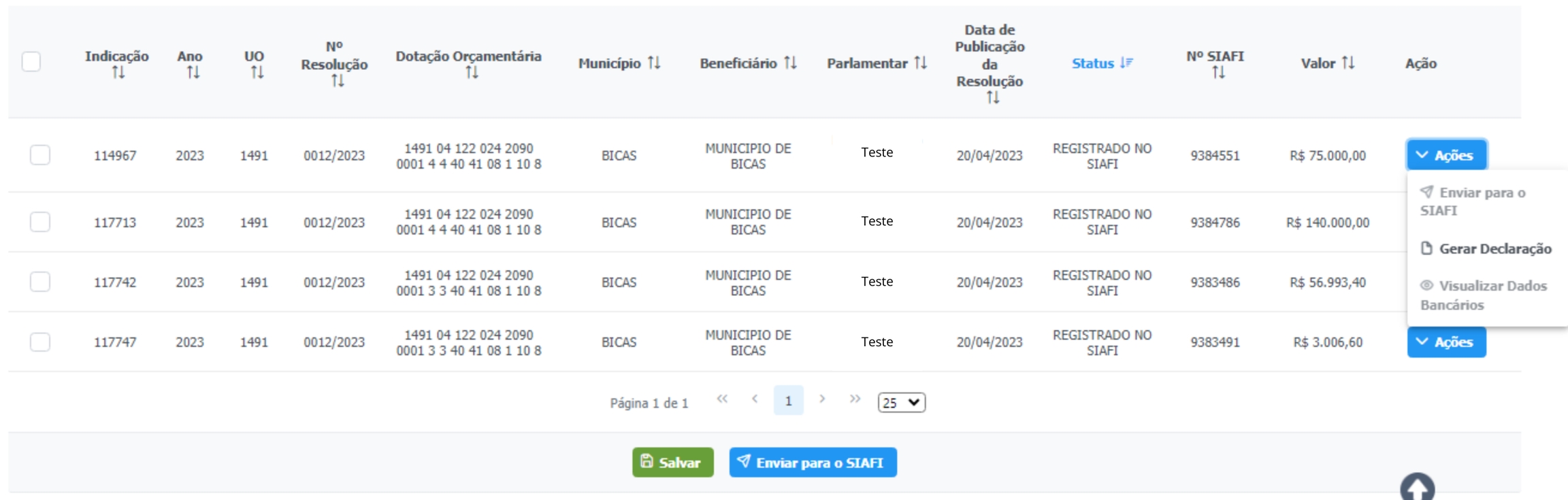Open Ações dropdown for indicação 117747
The width and height of the screenshot is (1568, 500).
coord(1446,342)
